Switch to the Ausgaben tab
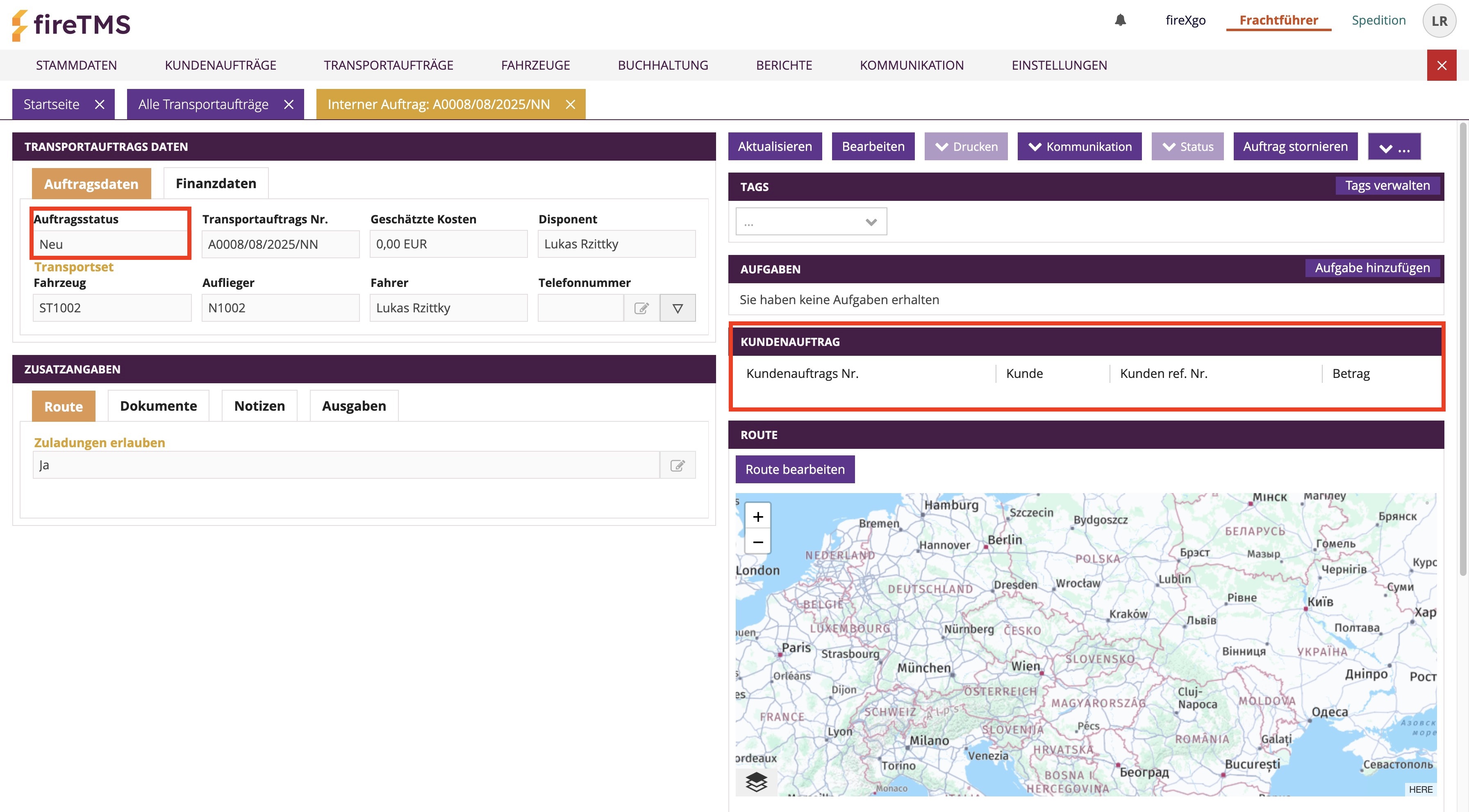The width and height of the screenshot is (1469, 812). click(x=354, y=406)
